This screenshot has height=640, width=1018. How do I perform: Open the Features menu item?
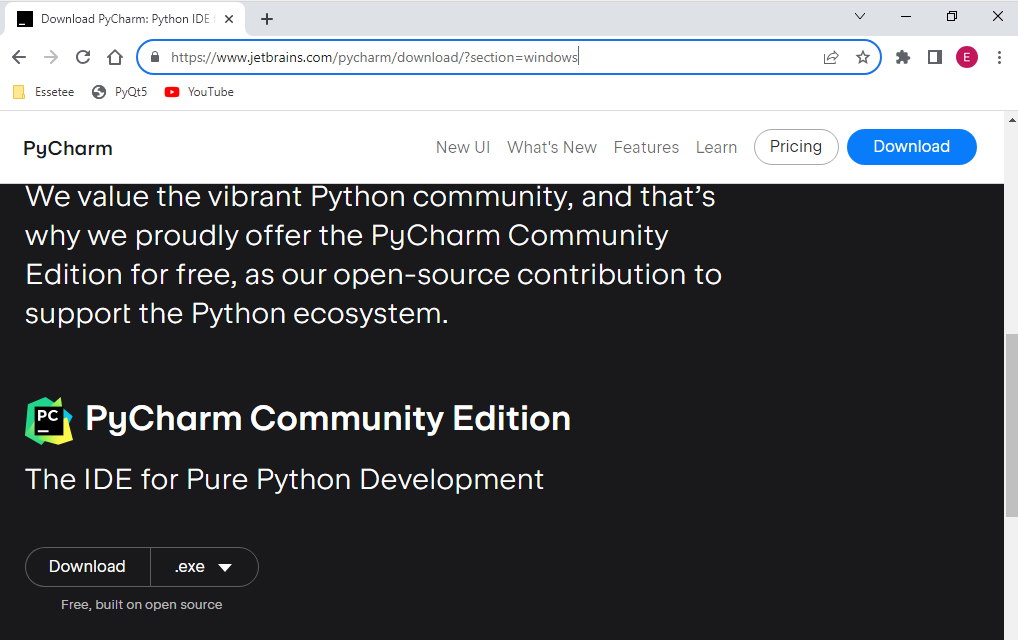click(x=646, y=147)
